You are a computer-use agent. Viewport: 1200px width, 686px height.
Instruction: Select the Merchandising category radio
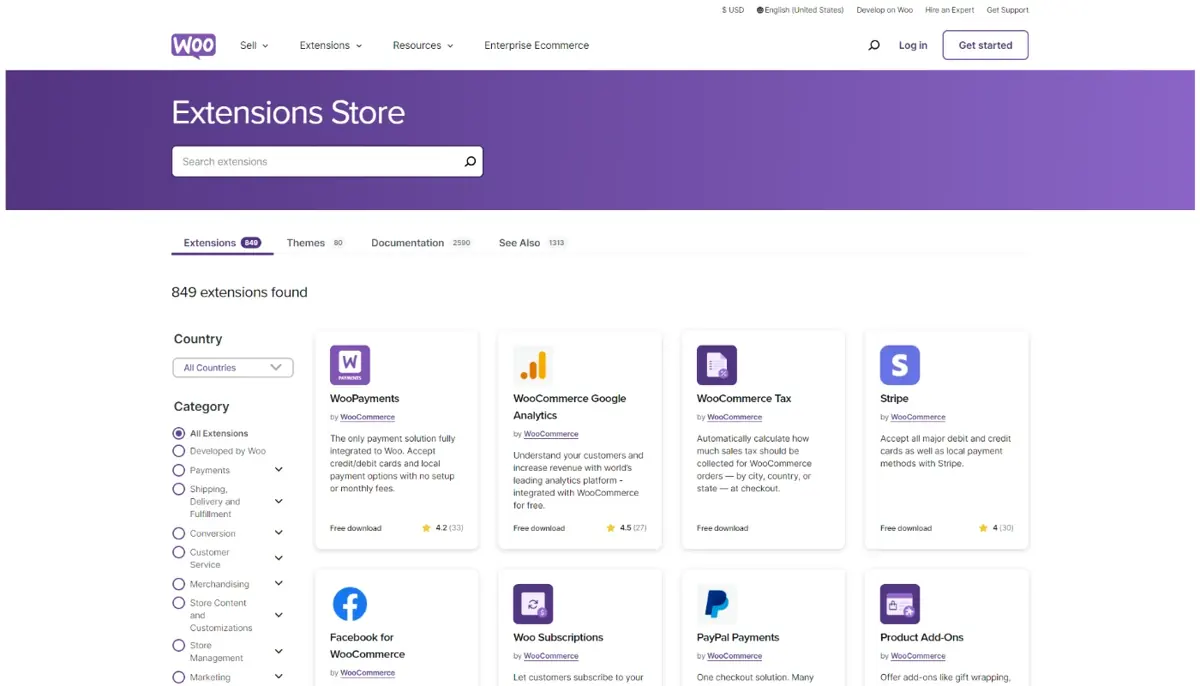click(x=179, y=584)
